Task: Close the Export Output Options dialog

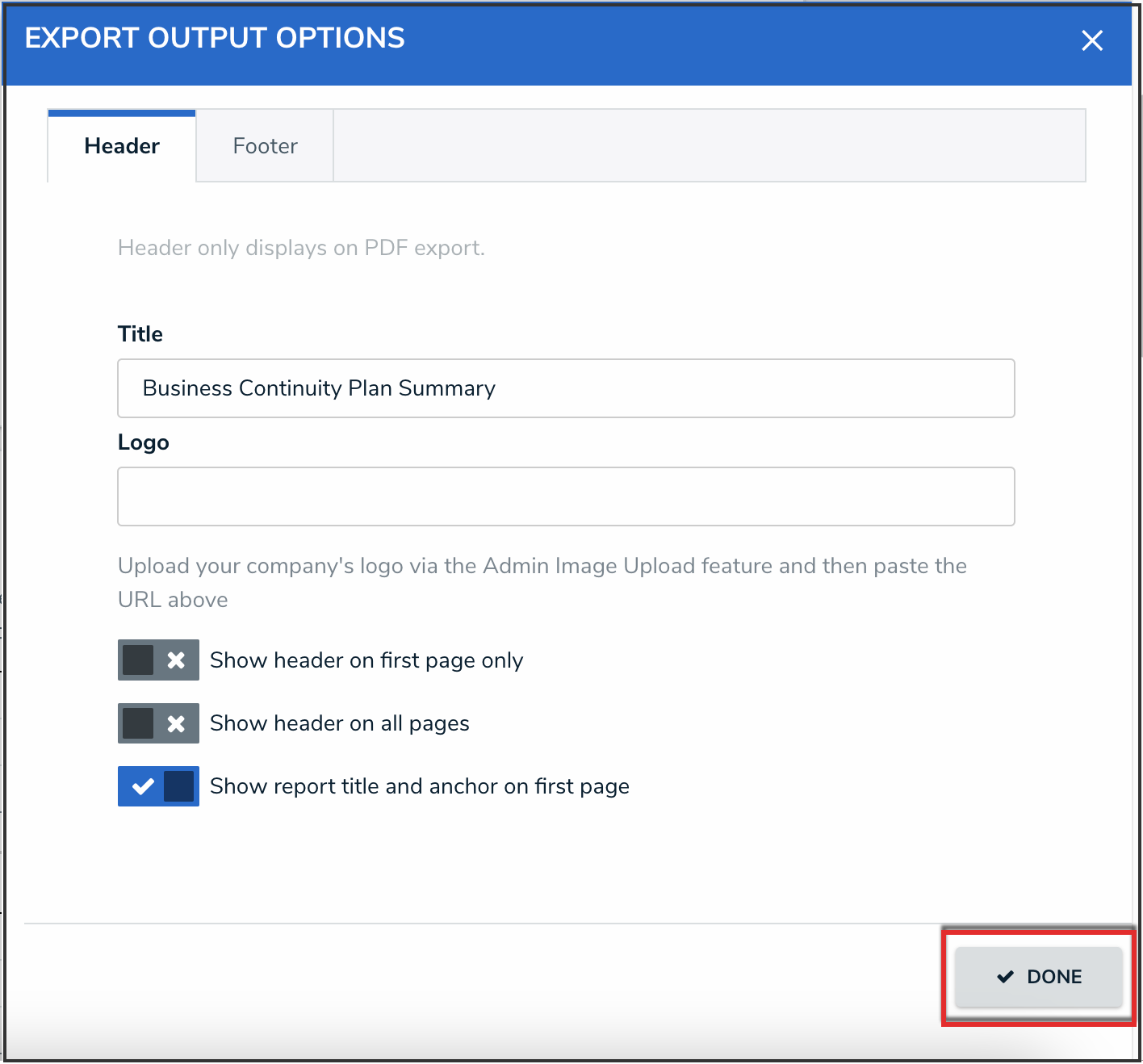Action: click(x=1091, y=40)
